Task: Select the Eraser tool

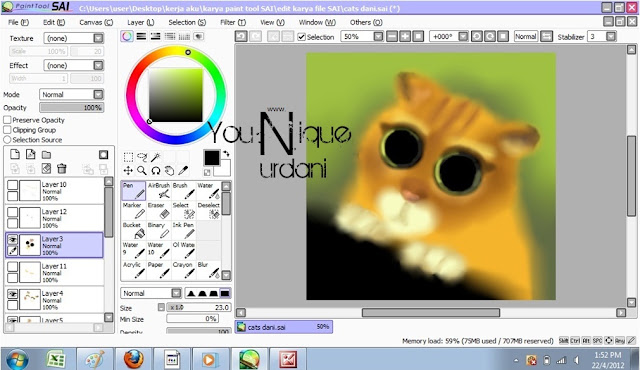Action: [x=158, y=210]
